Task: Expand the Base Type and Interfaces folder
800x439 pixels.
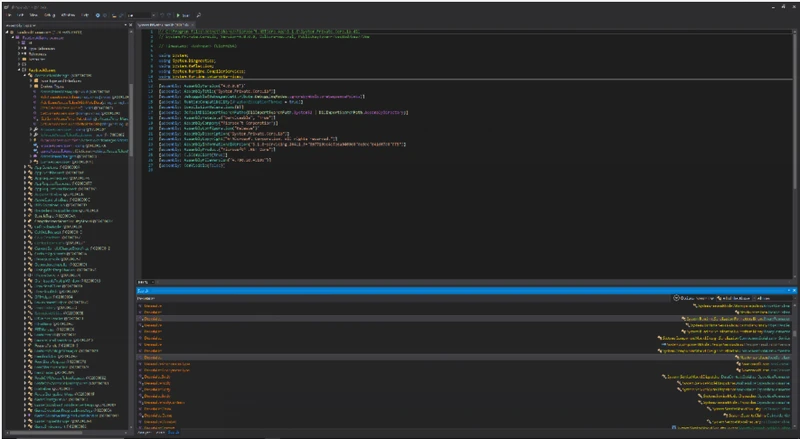Action: point(31,81)
